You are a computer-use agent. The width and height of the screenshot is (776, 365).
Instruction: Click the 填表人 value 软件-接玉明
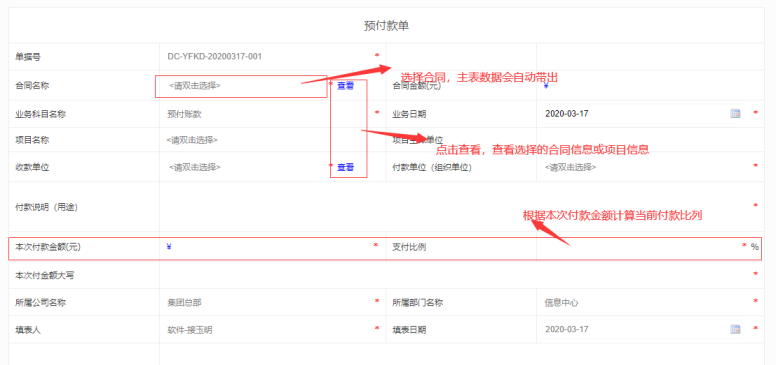pyautogui.click(x=190, y=330)
